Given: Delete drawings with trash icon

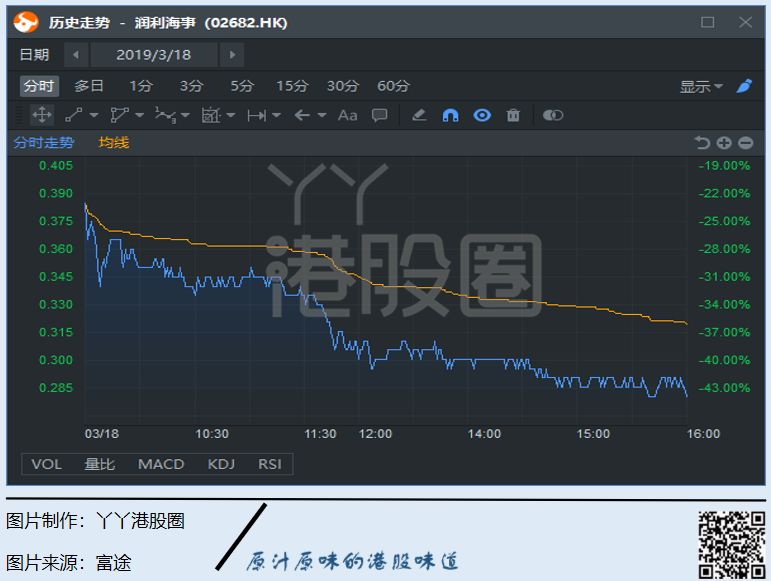Looking at the screenshot, I should click(x=513, y=116).
